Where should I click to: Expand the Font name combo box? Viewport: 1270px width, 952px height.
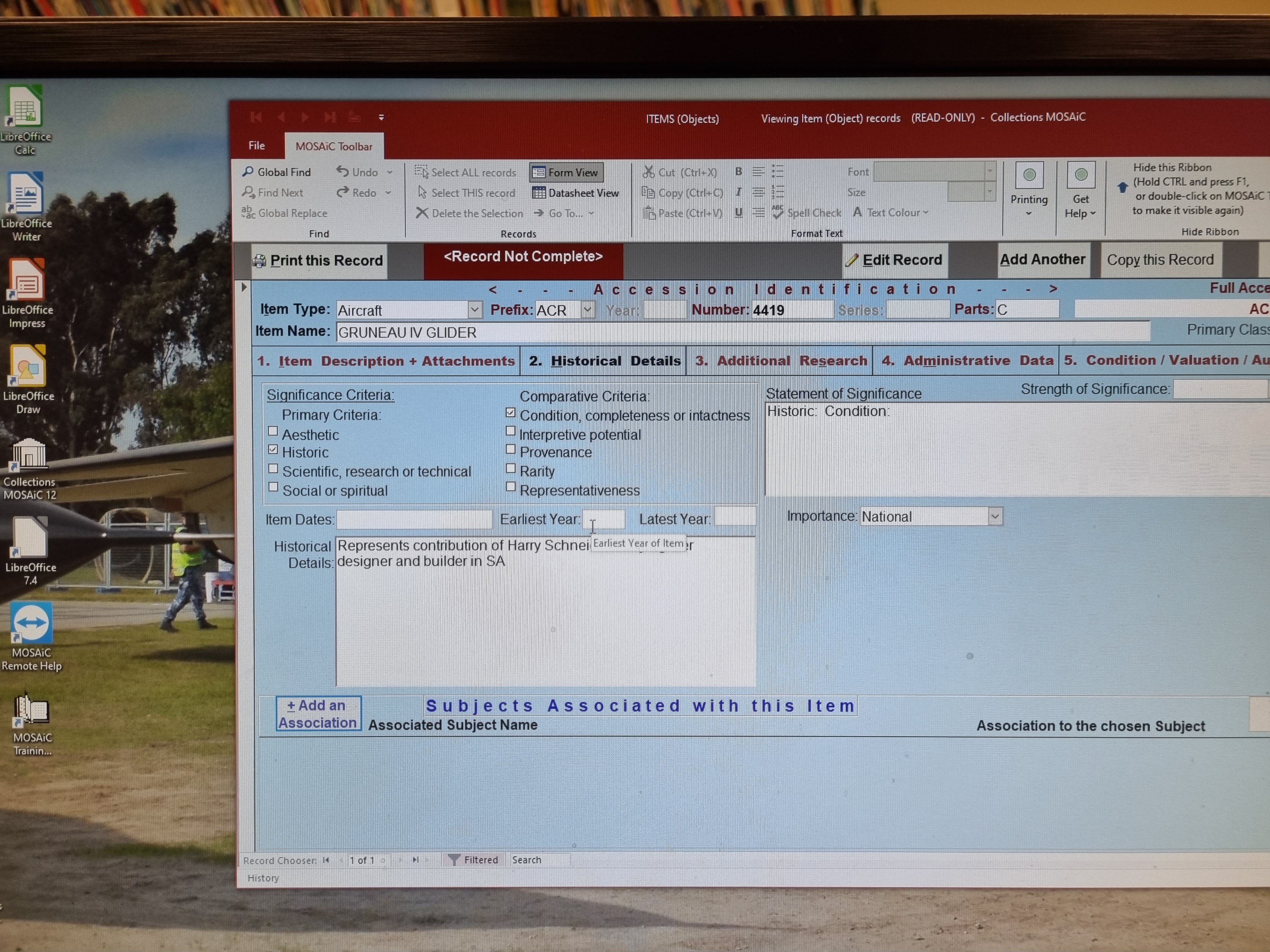tap(990, 171)
